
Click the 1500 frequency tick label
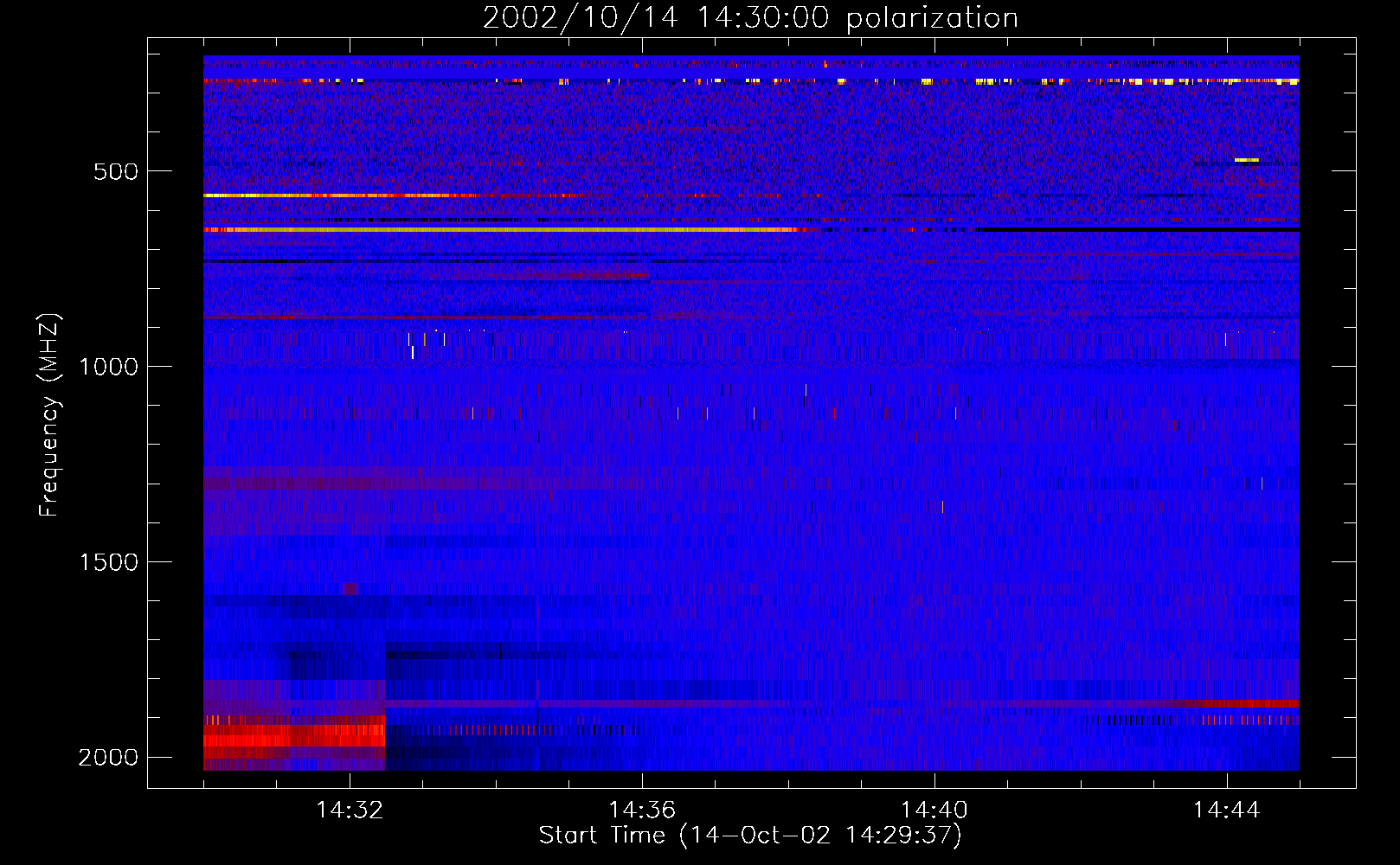pos(108,562)
